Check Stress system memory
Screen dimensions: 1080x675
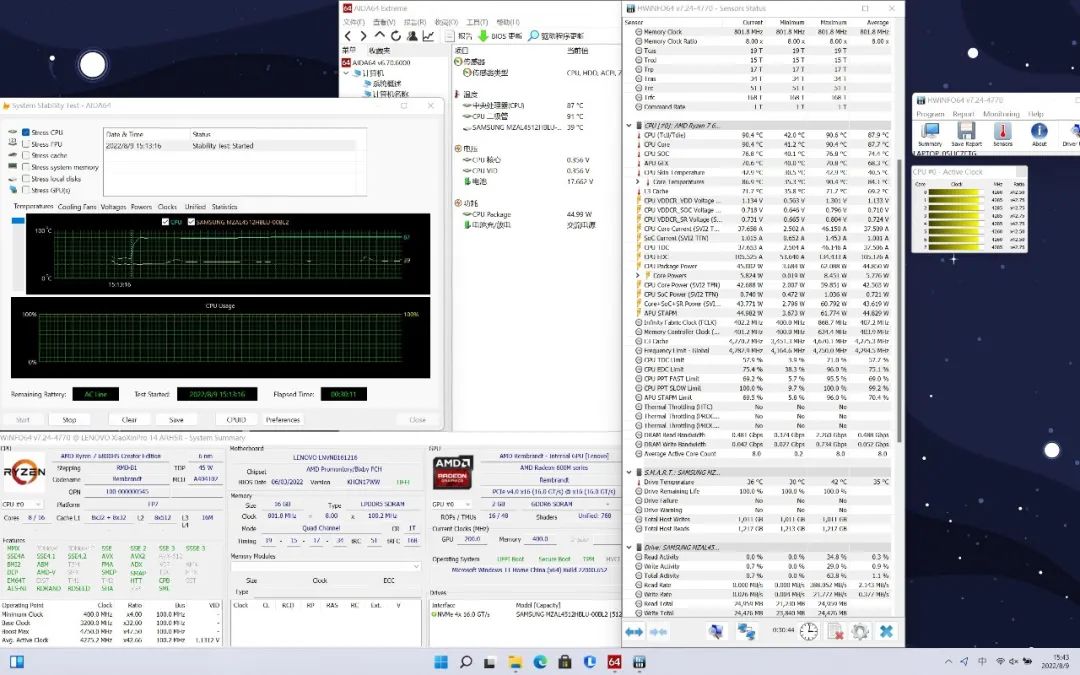tap(25, 167)
